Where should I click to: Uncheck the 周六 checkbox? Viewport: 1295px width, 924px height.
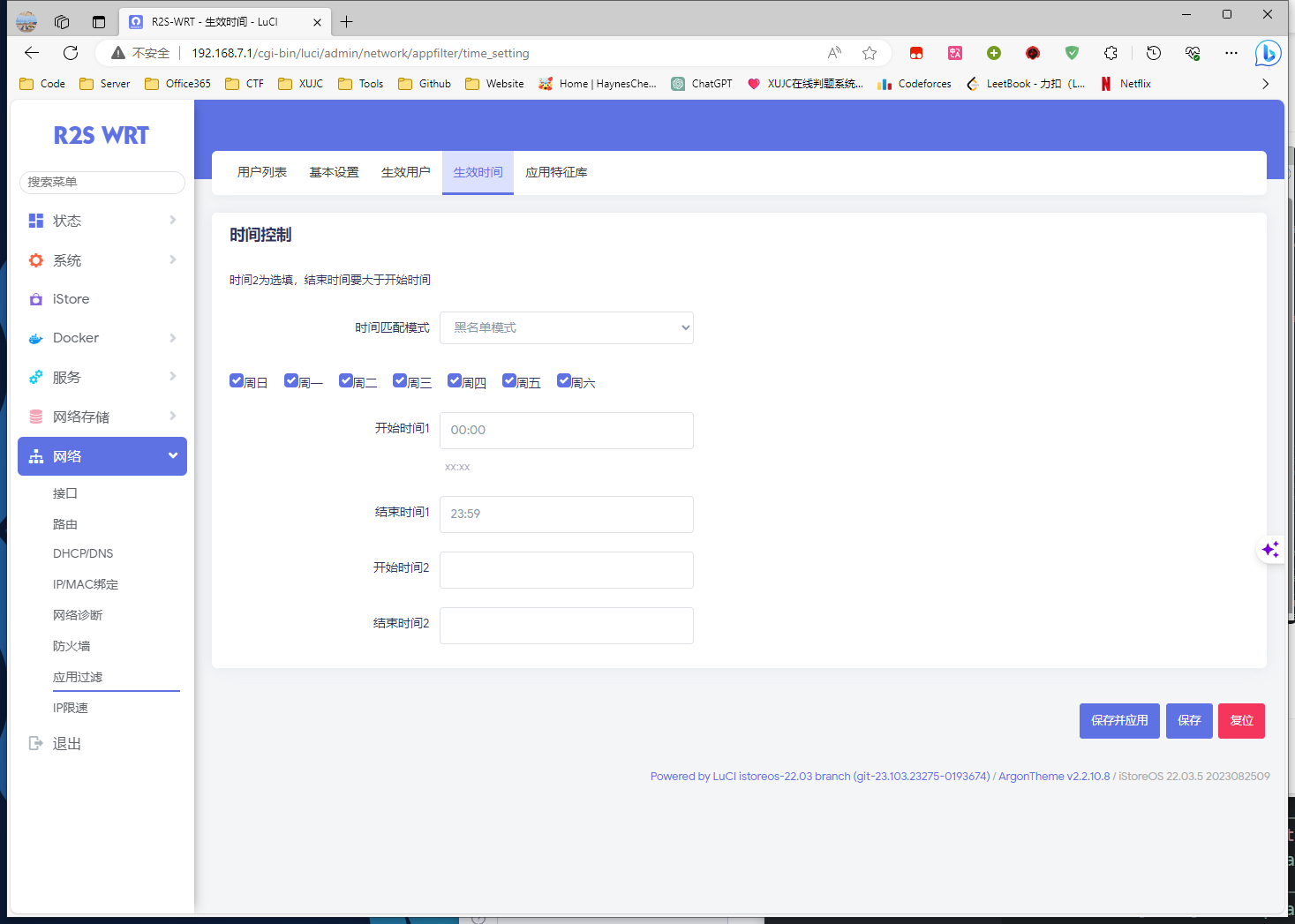(564, 380)
